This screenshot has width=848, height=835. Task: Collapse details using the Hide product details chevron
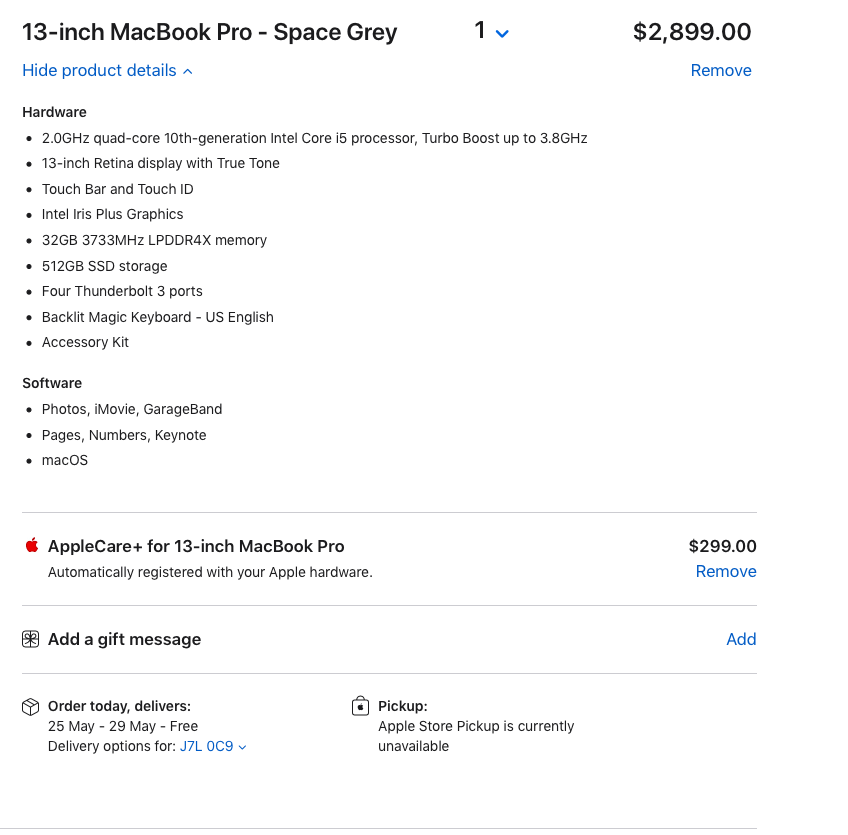tap(188, 71)
